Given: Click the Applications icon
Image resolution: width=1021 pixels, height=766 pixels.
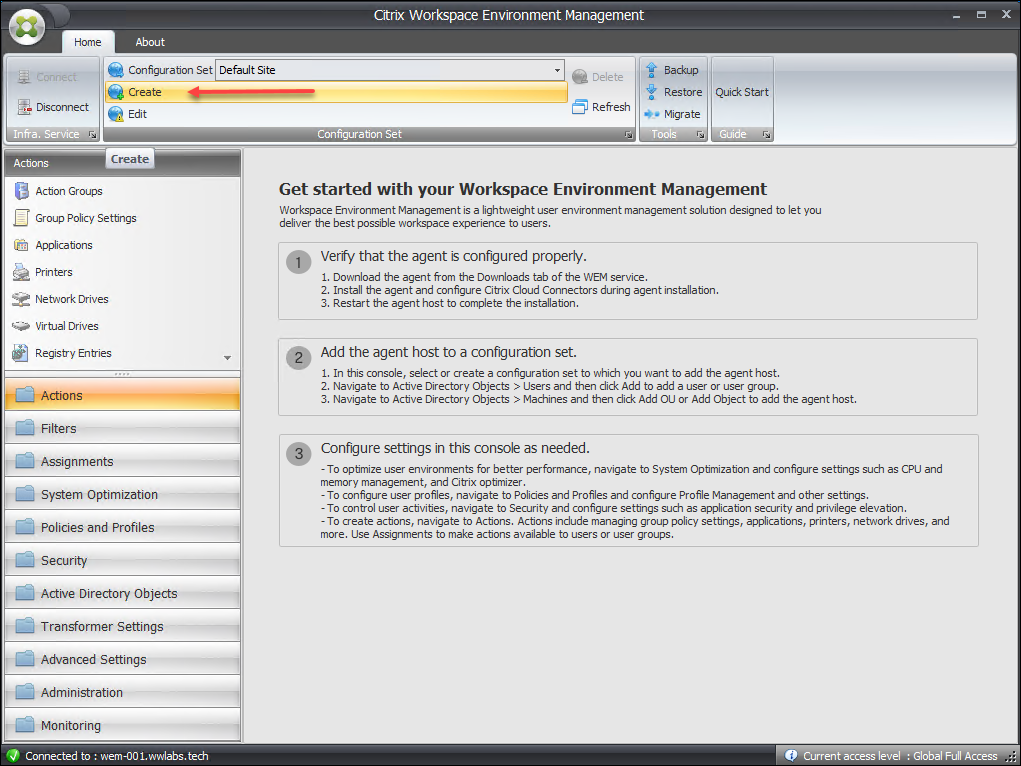Looking at the screenshot, I should pos(21,245).
